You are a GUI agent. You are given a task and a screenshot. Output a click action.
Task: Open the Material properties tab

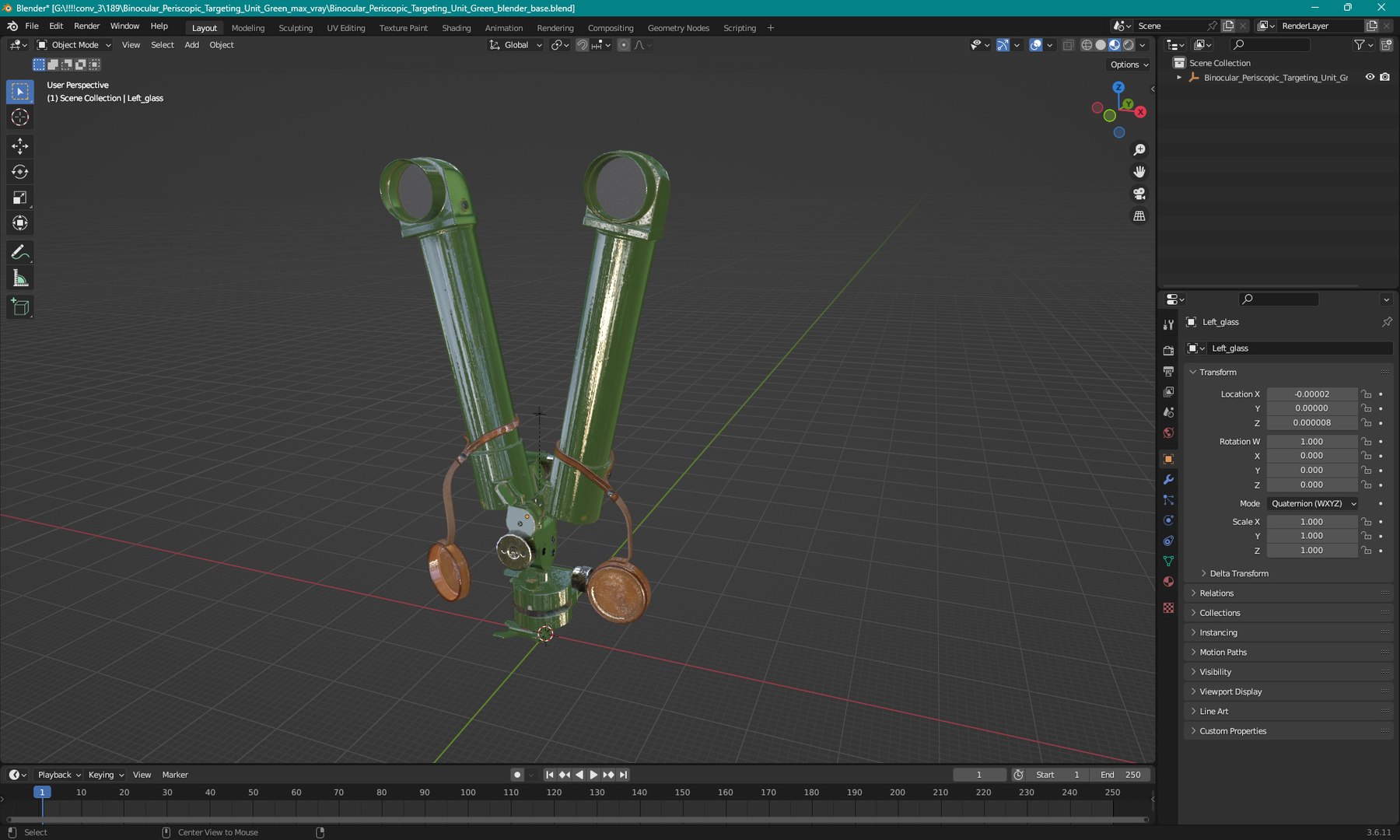pyautogui.click(x=1168, y=582)
